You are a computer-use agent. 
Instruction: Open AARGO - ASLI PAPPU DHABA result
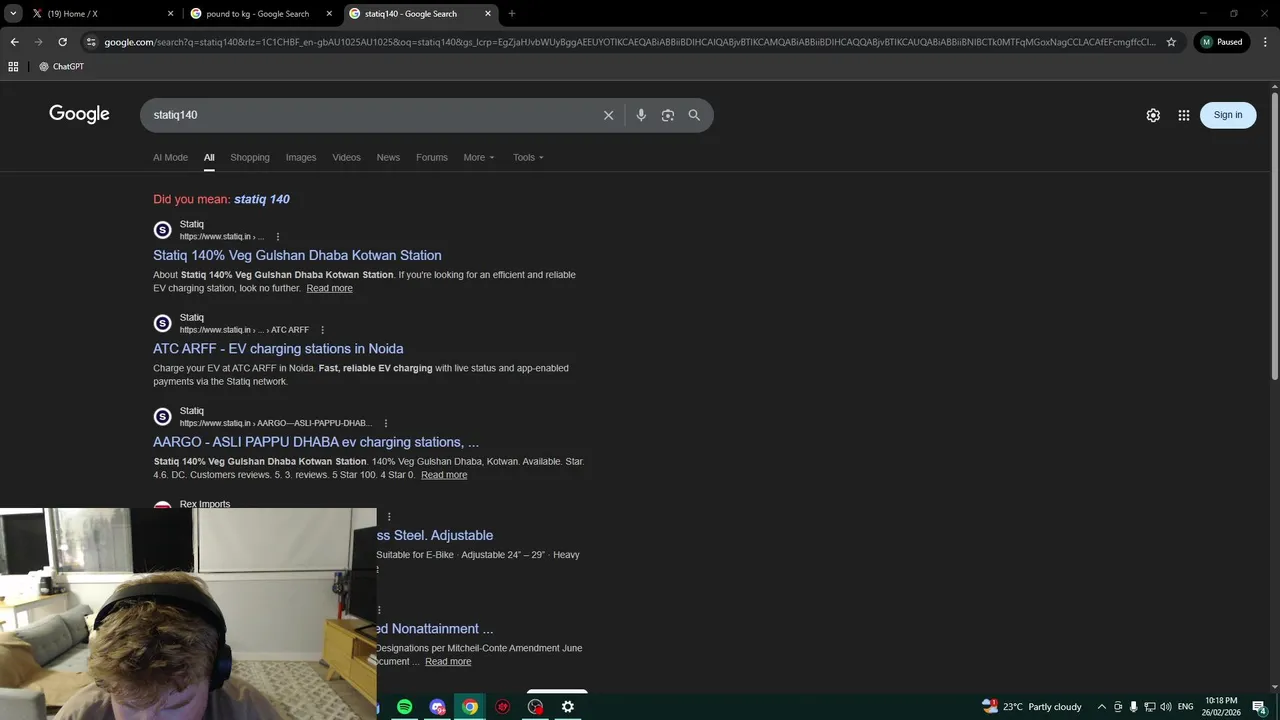316,442
